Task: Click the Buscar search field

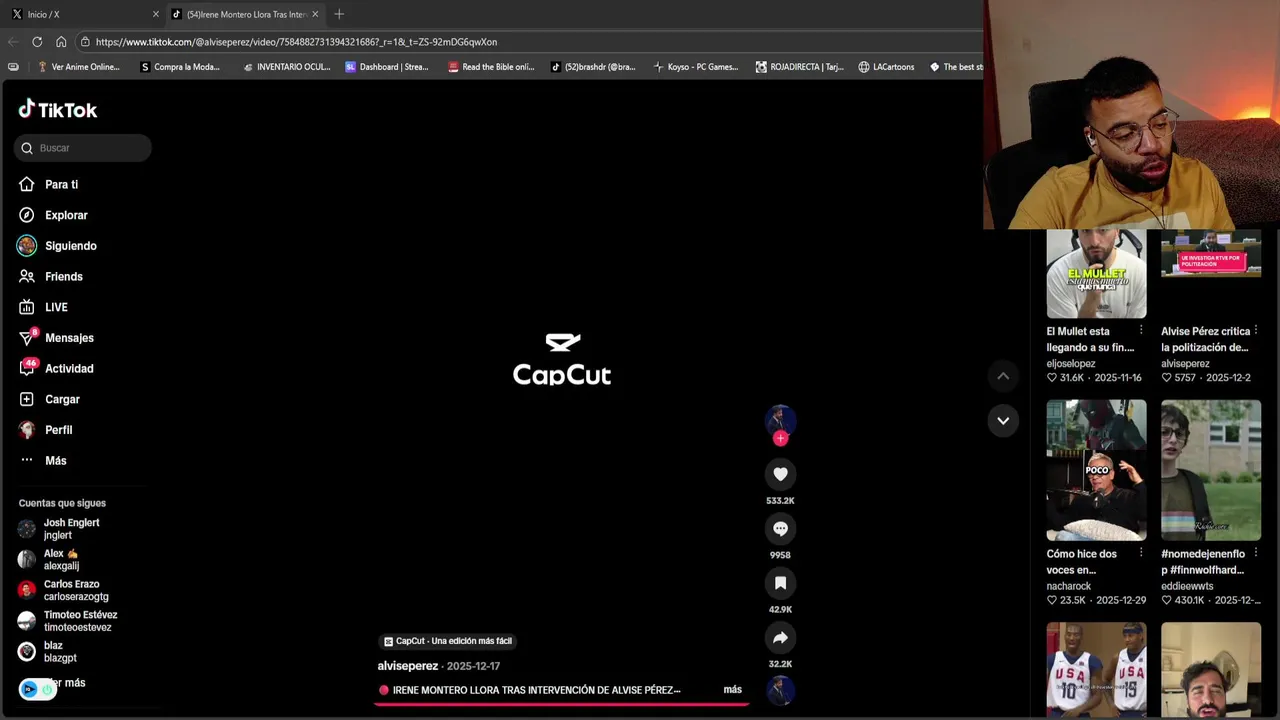Action: (x=83, y=148)
